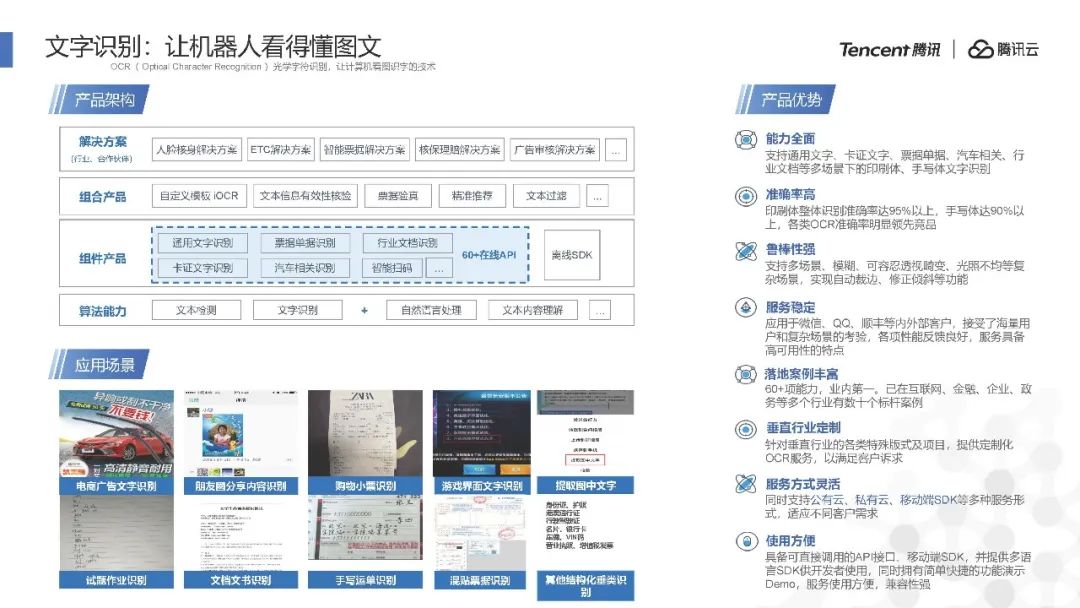Select 卡证文字识别 component
The width and height of the screenshot is (1080, 608).
pos(202,268)
